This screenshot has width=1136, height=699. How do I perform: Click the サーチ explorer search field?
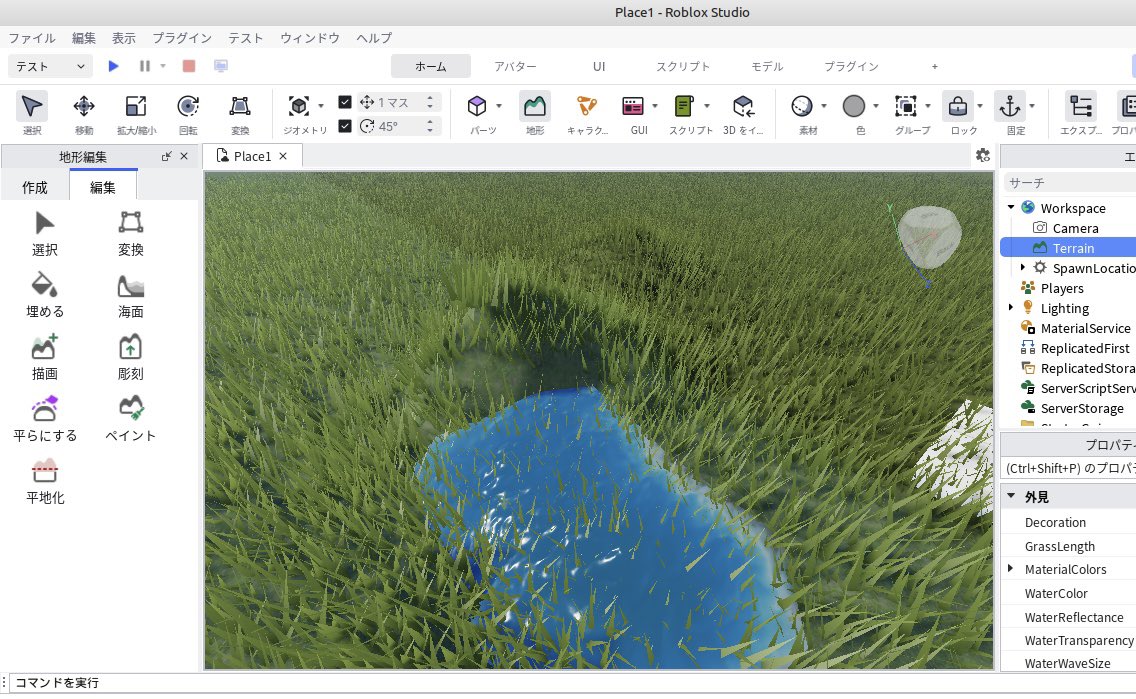coord(1069,183)
